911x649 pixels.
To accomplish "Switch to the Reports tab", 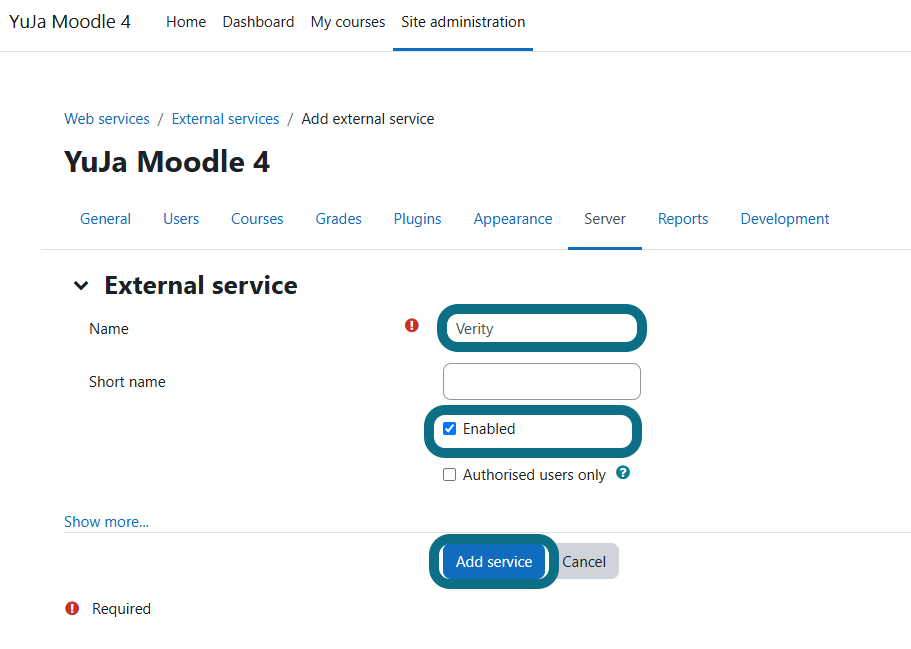I will pyautogui.click(x=683, y=219).
